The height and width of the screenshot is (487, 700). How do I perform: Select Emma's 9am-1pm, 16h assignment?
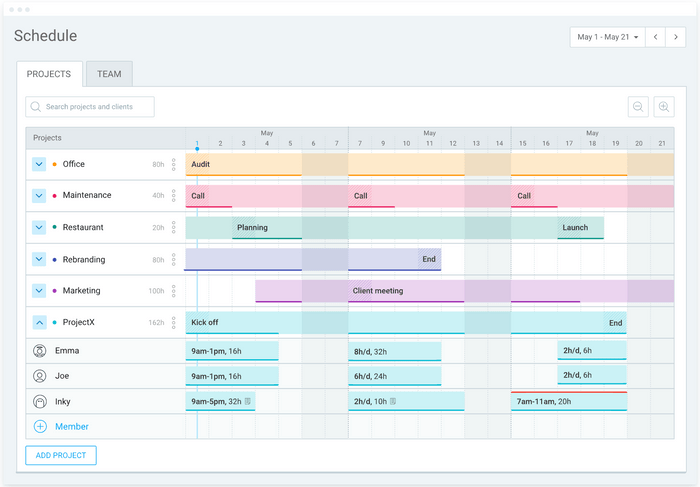tap(232, 351)
